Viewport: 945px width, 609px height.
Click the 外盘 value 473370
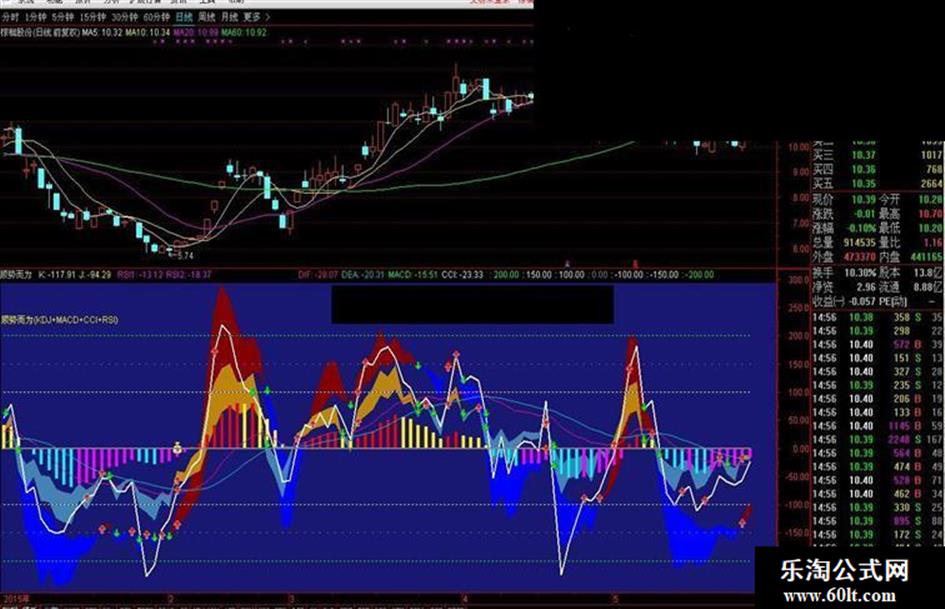pos(859,257)
